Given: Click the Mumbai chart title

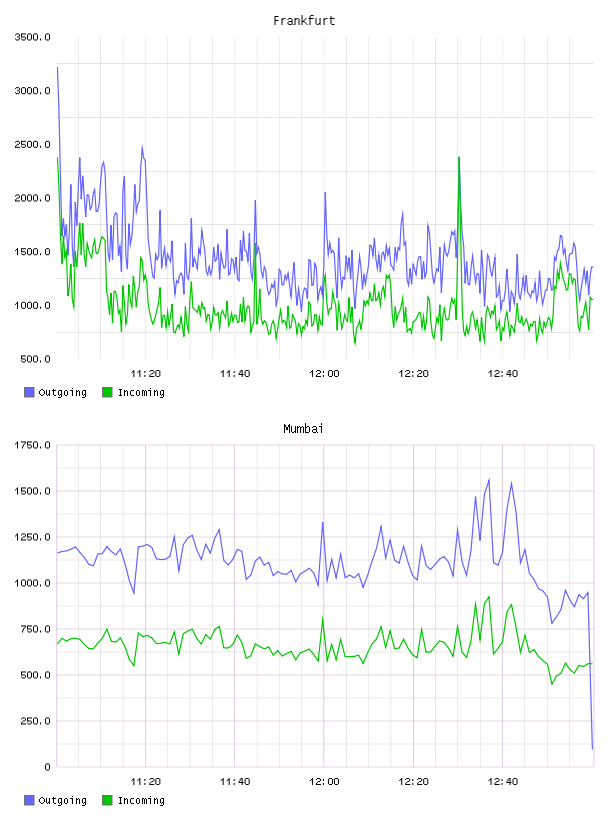Looking at the screenshot, I should [303, 429].
